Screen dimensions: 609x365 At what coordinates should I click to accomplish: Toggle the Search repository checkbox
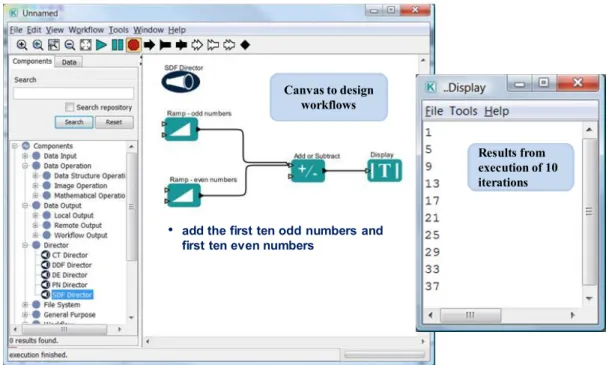pos(70,107)
